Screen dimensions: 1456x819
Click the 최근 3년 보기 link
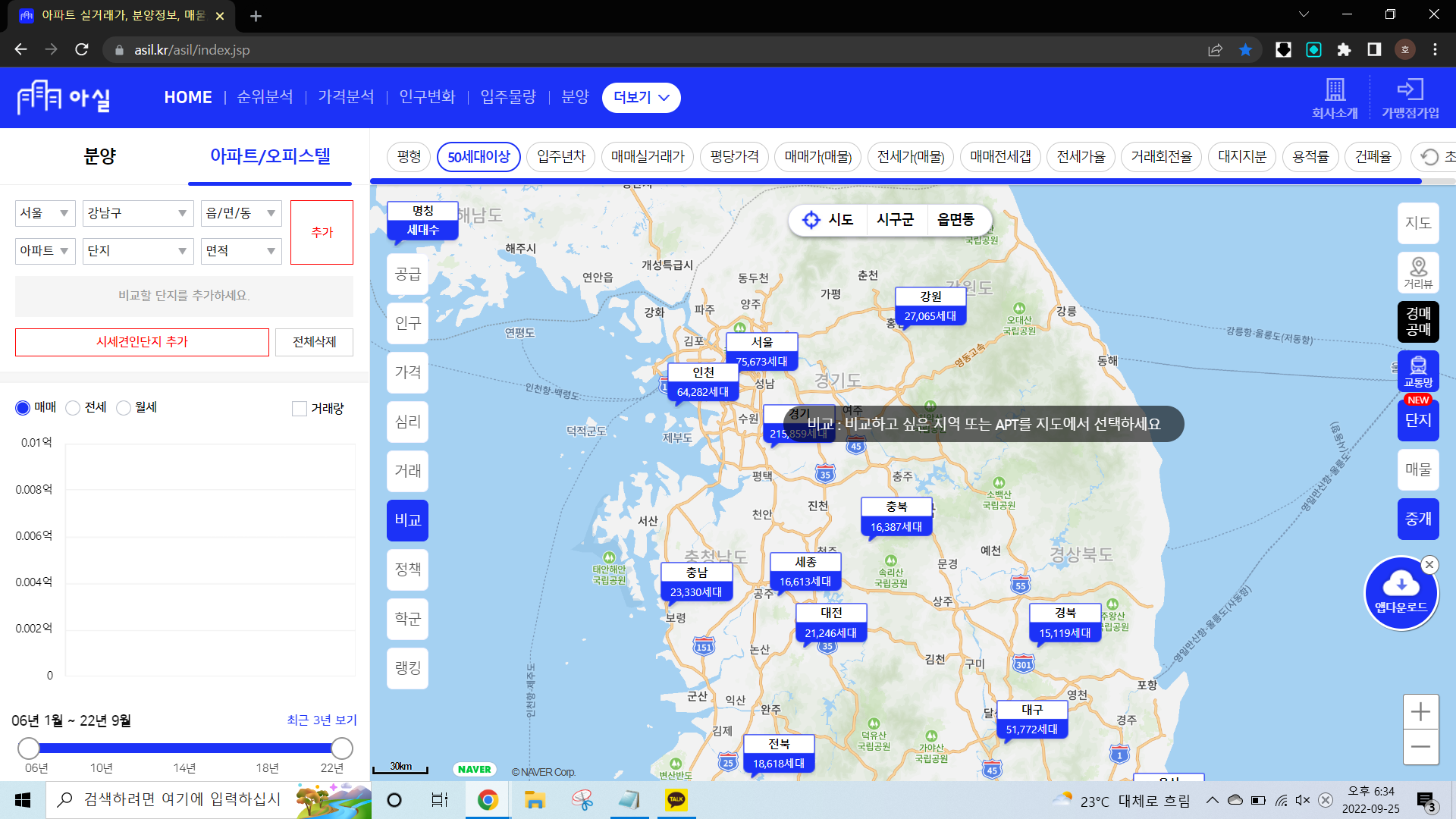(322, 720)
